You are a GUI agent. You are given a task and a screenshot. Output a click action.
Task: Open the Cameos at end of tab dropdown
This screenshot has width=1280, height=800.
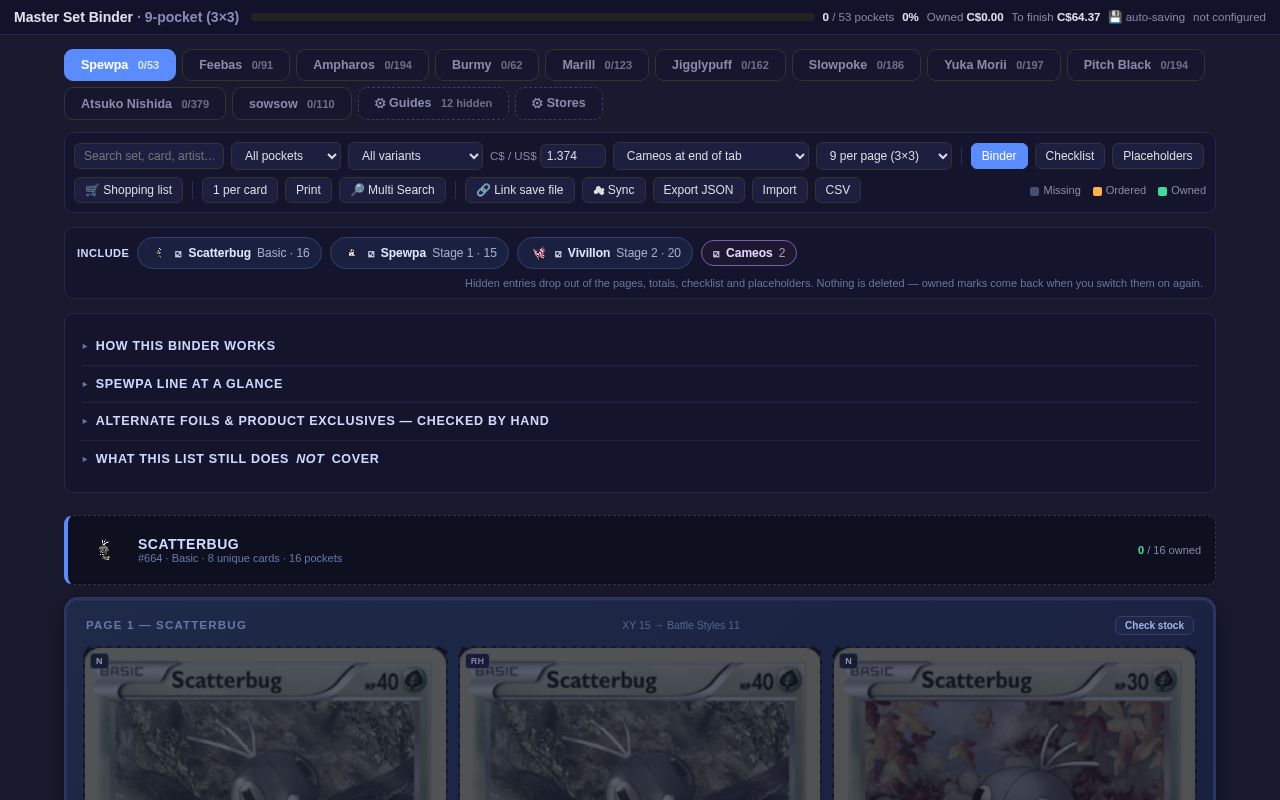(x=711, y=156)
